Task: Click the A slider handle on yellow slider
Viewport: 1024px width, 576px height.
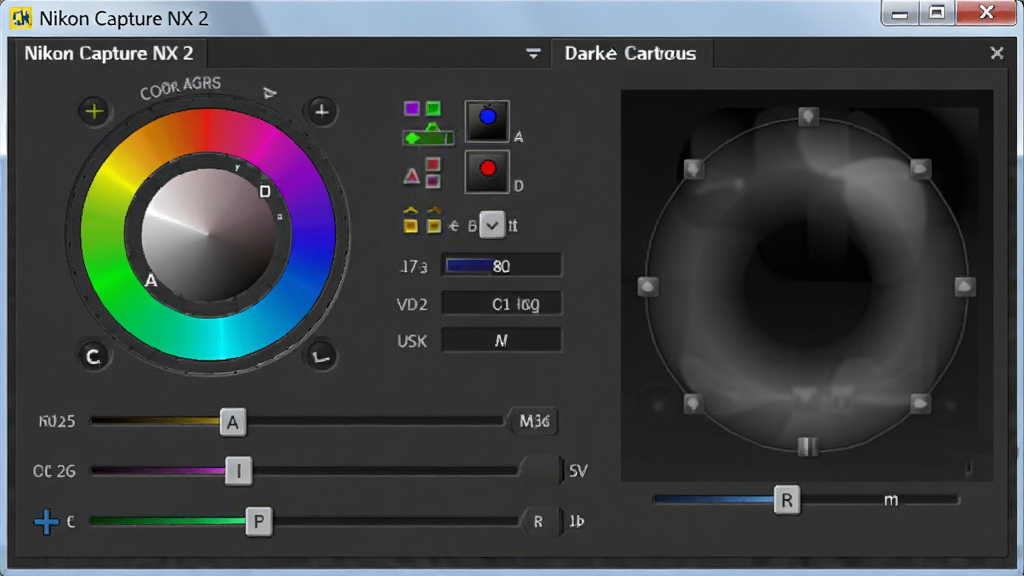Action: 233,423
